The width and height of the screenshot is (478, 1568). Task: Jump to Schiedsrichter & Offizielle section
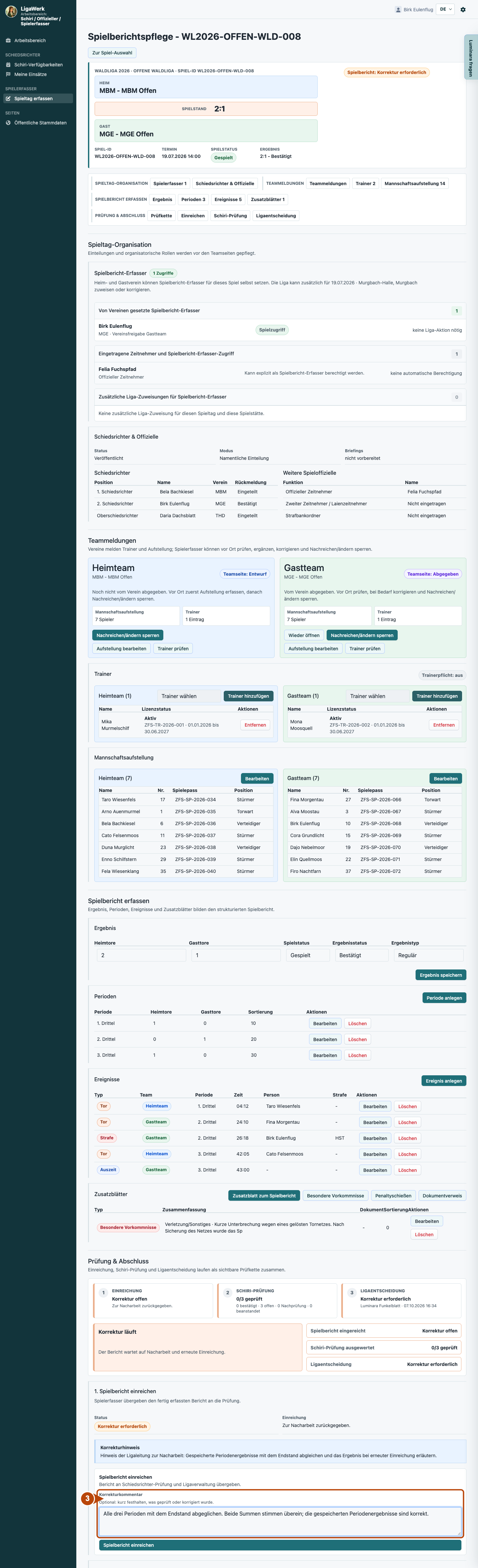pos(225,183)
